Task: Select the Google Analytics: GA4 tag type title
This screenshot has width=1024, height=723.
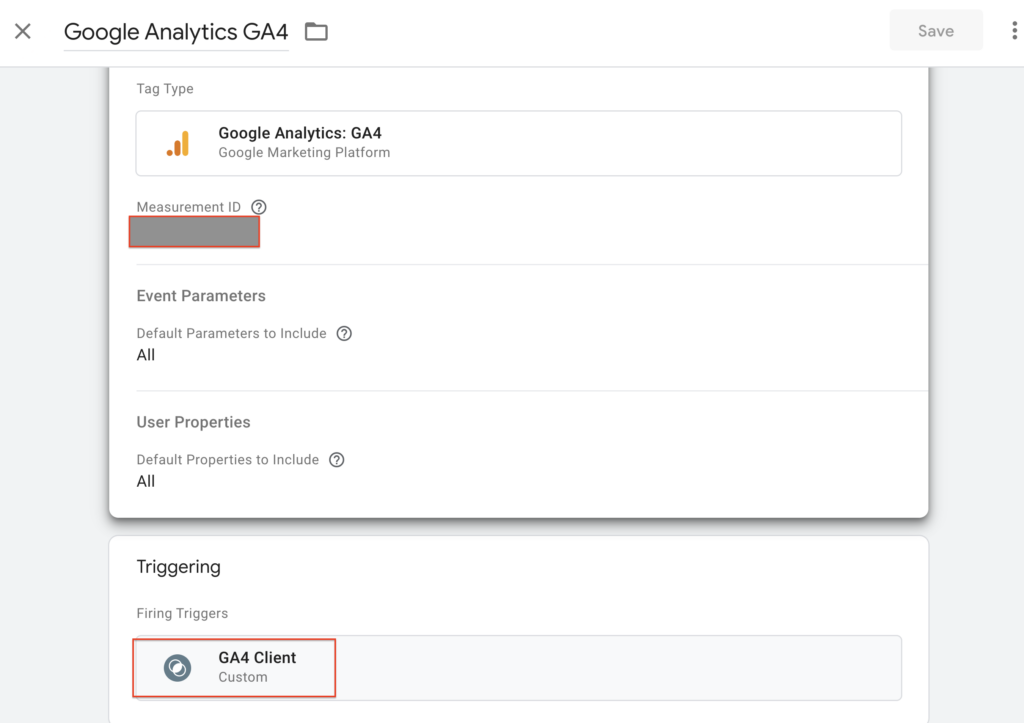Action: (300, 133)
